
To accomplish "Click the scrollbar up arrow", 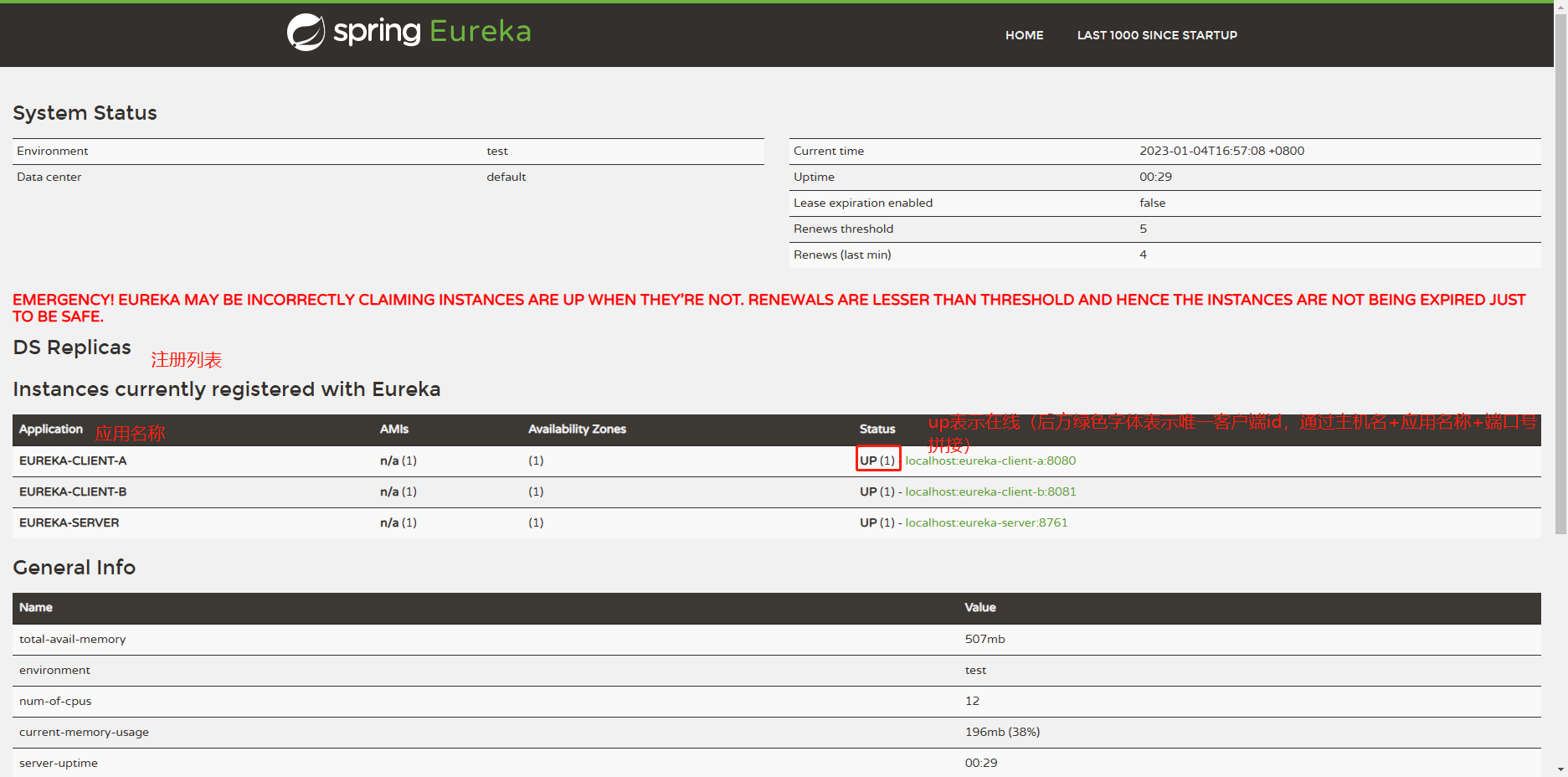I will coord(1560,6).
